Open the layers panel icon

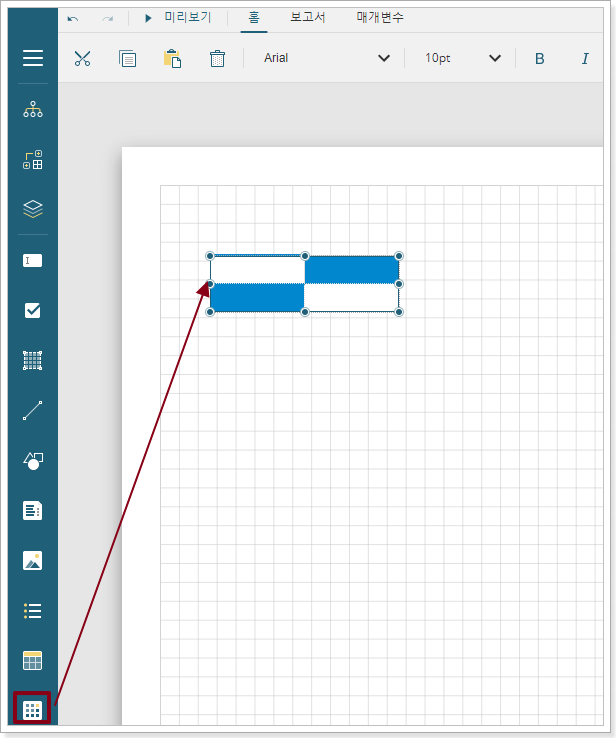(33, 209)
